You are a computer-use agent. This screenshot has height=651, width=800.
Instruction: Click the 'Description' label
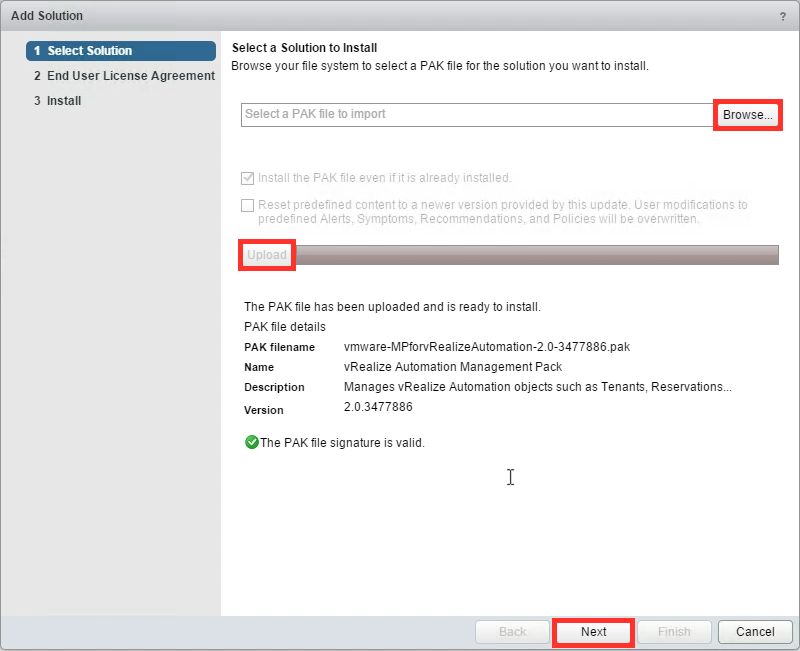coord(274,387)
